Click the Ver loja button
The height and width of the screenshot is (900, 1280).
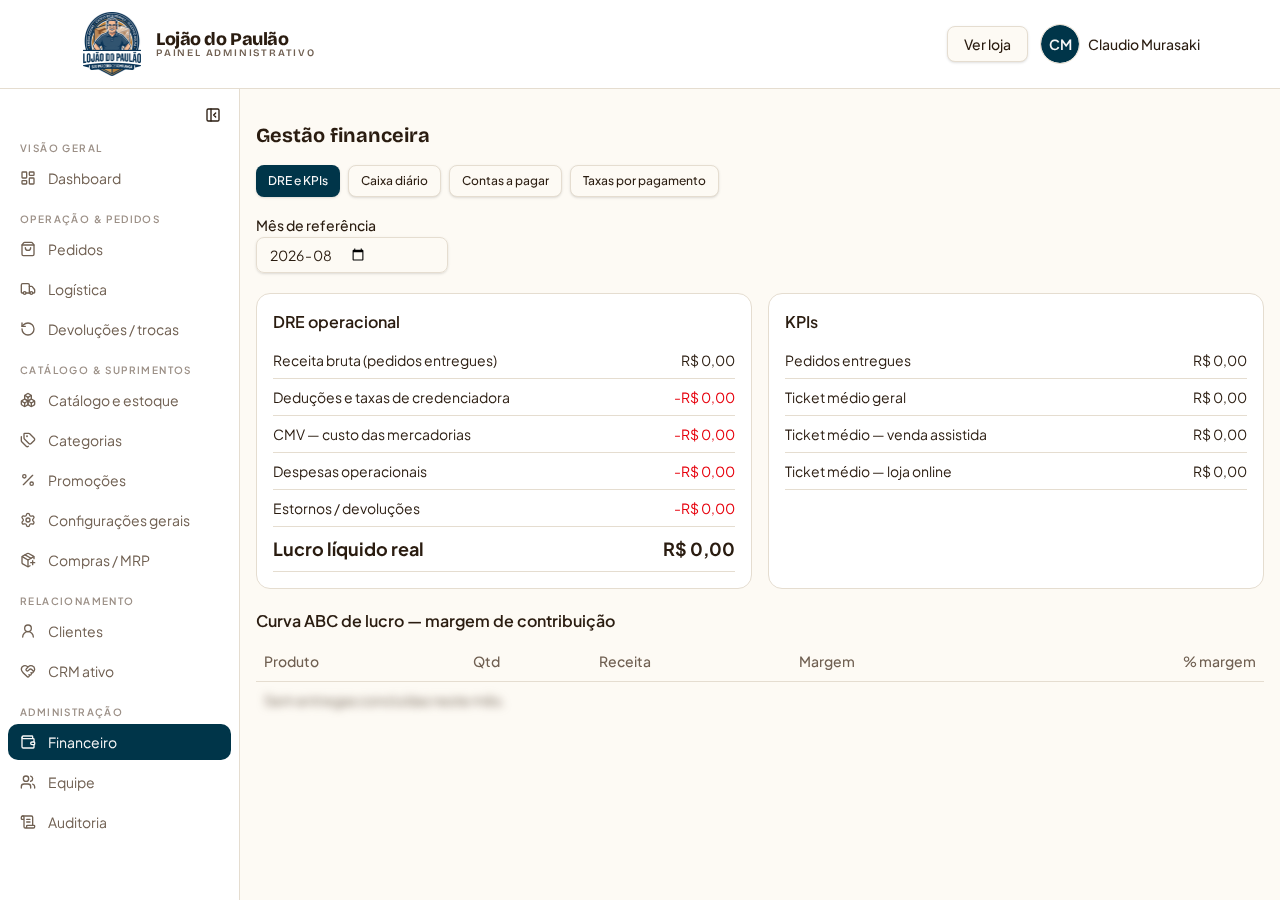[987, 44]
